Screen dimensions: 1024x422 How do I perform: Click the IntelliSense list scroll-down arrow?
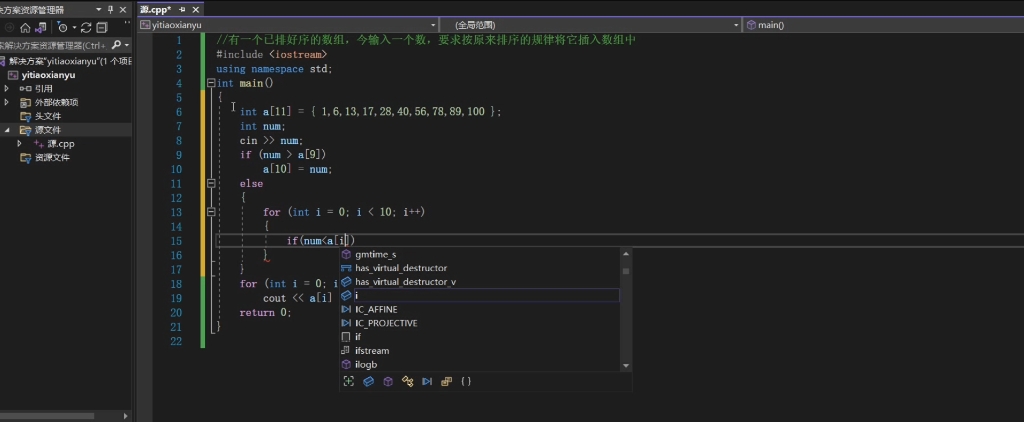point(626,366)
